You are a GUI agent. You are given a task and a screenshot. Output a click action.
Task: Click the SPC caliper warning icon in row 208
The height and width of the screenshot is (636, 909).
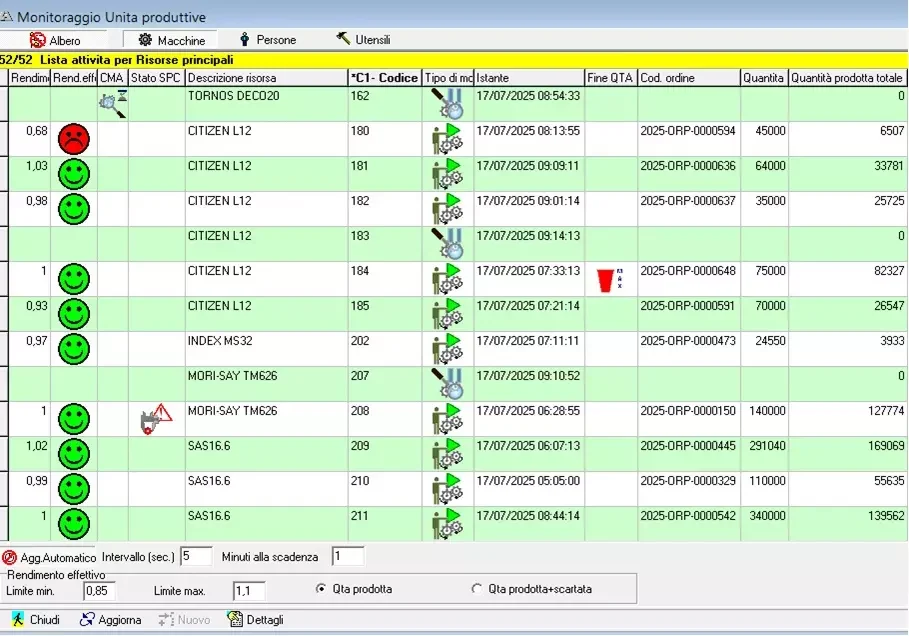[157, 419]
